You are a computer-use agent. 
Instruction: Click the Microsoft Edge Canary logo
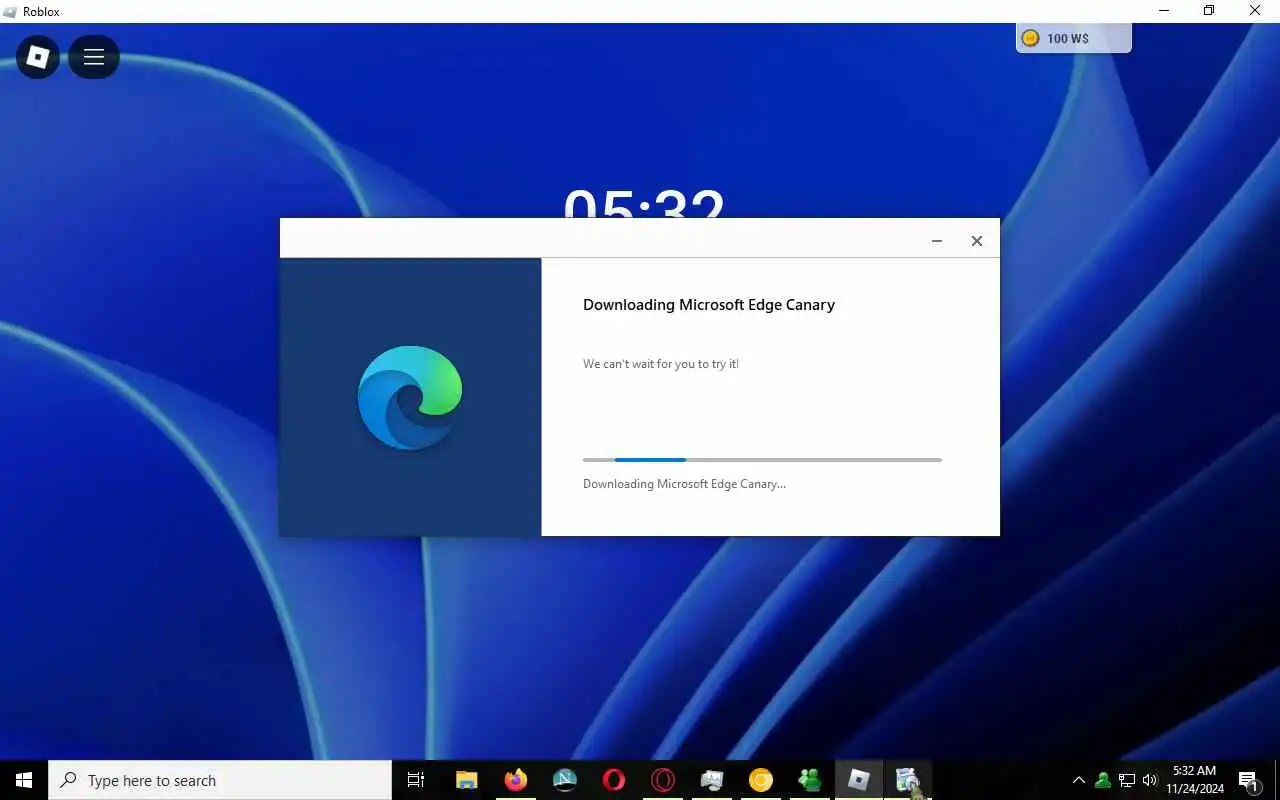click(410, 397)
